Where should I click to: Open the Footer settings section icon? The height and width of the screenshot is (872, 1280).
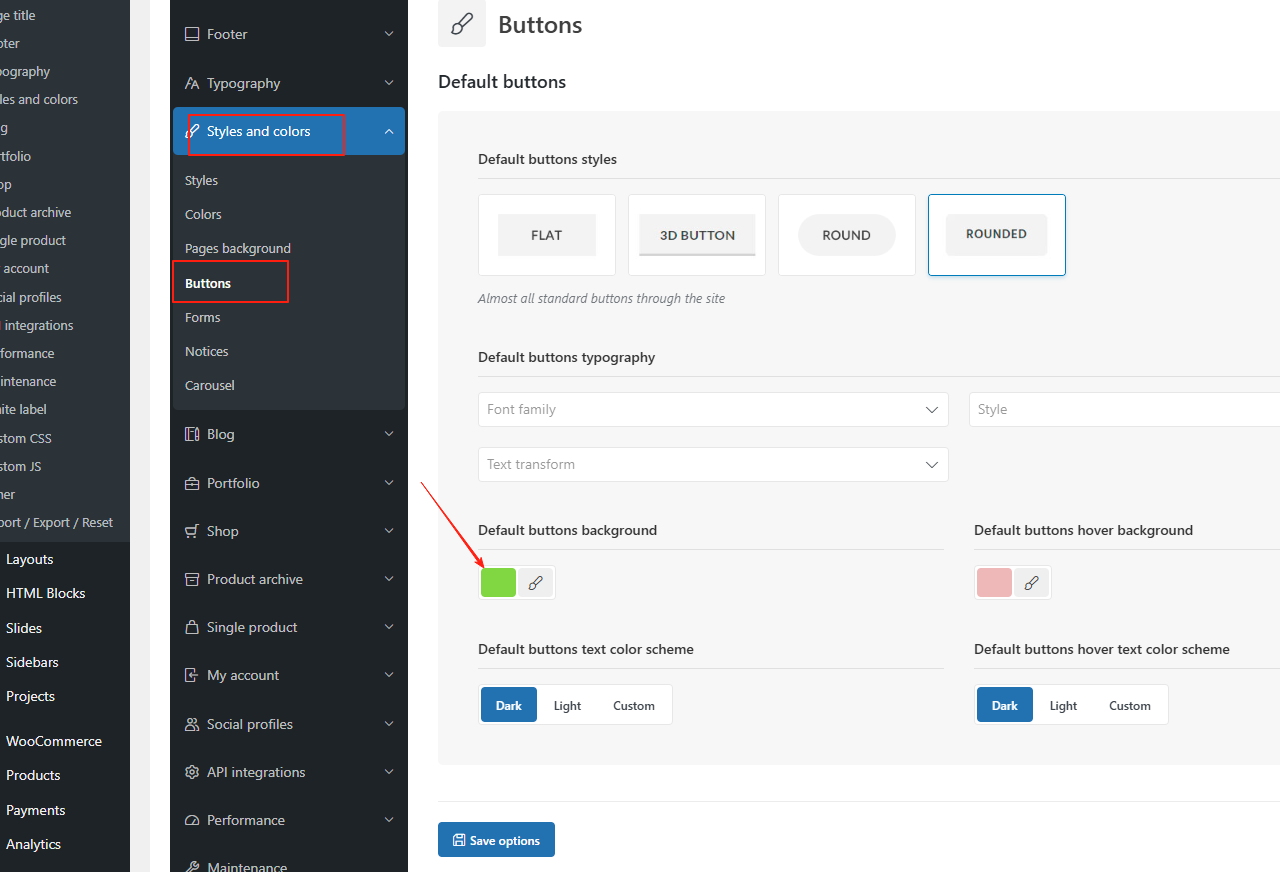191,33
